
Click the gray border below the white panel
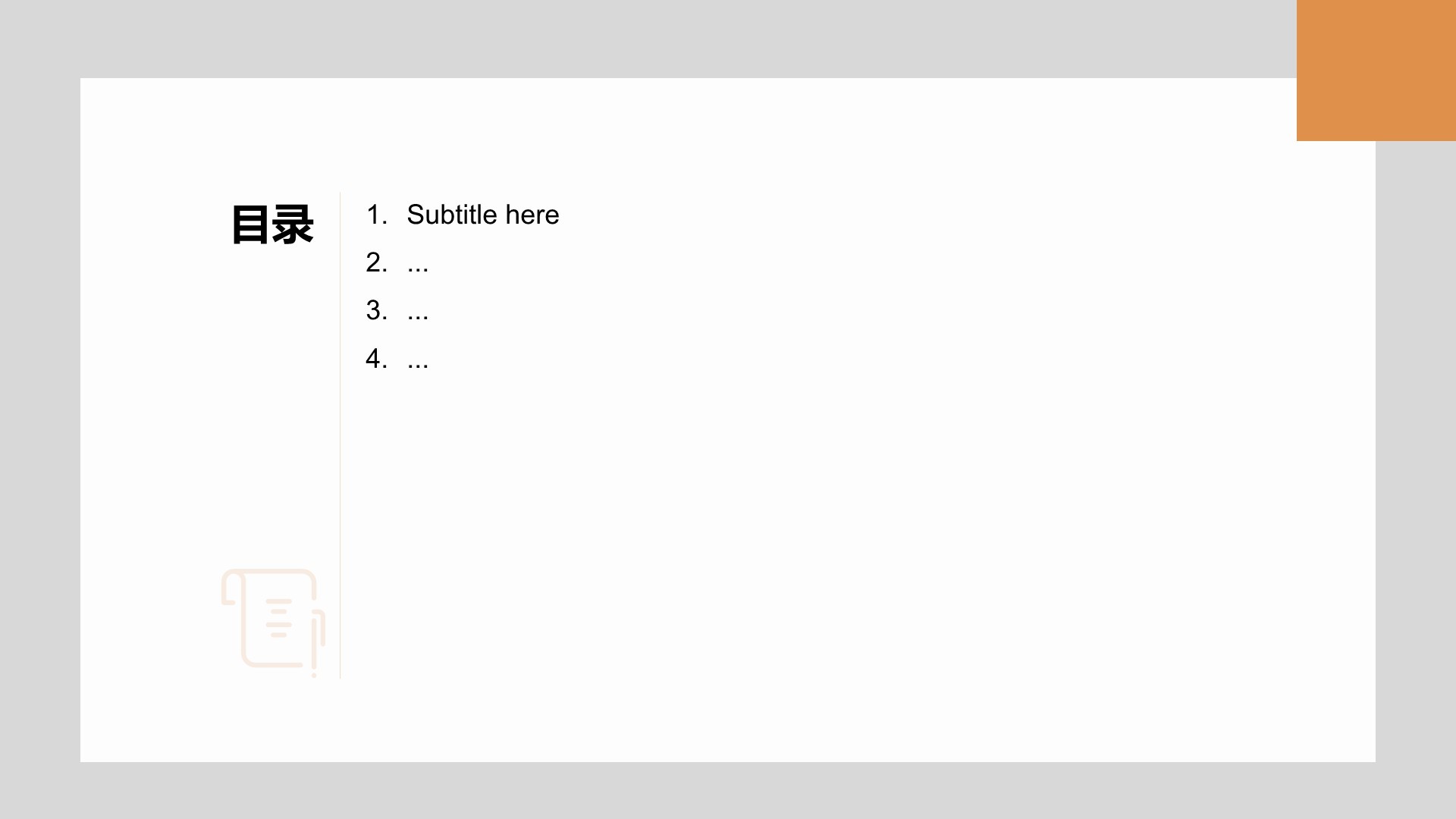coord(728,790)
